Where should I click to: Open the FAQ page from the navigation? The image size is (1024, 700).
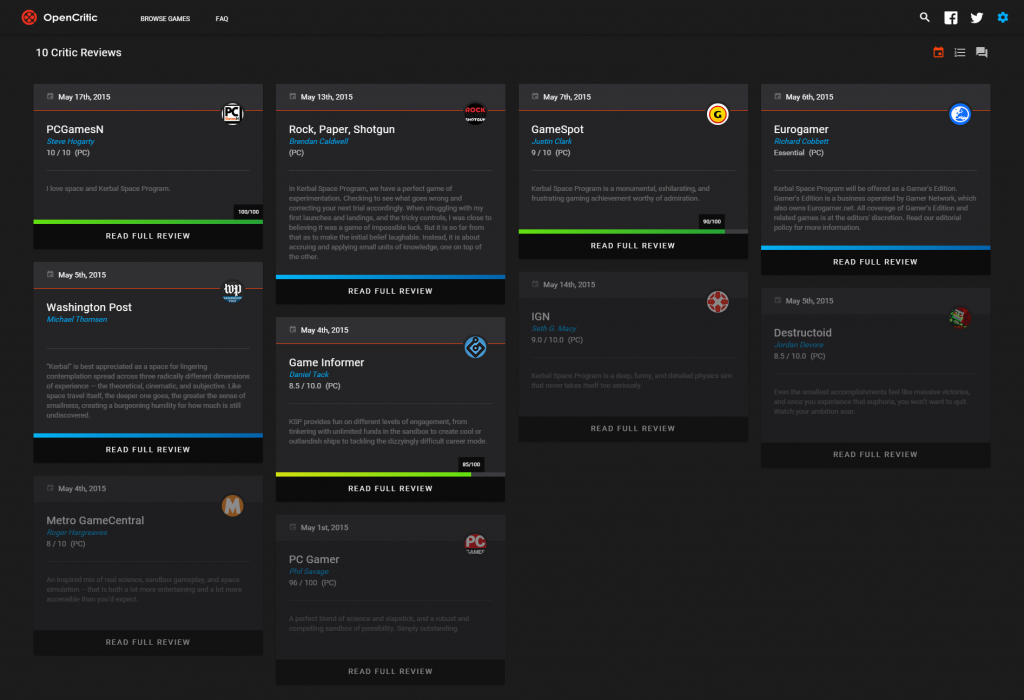221,18
